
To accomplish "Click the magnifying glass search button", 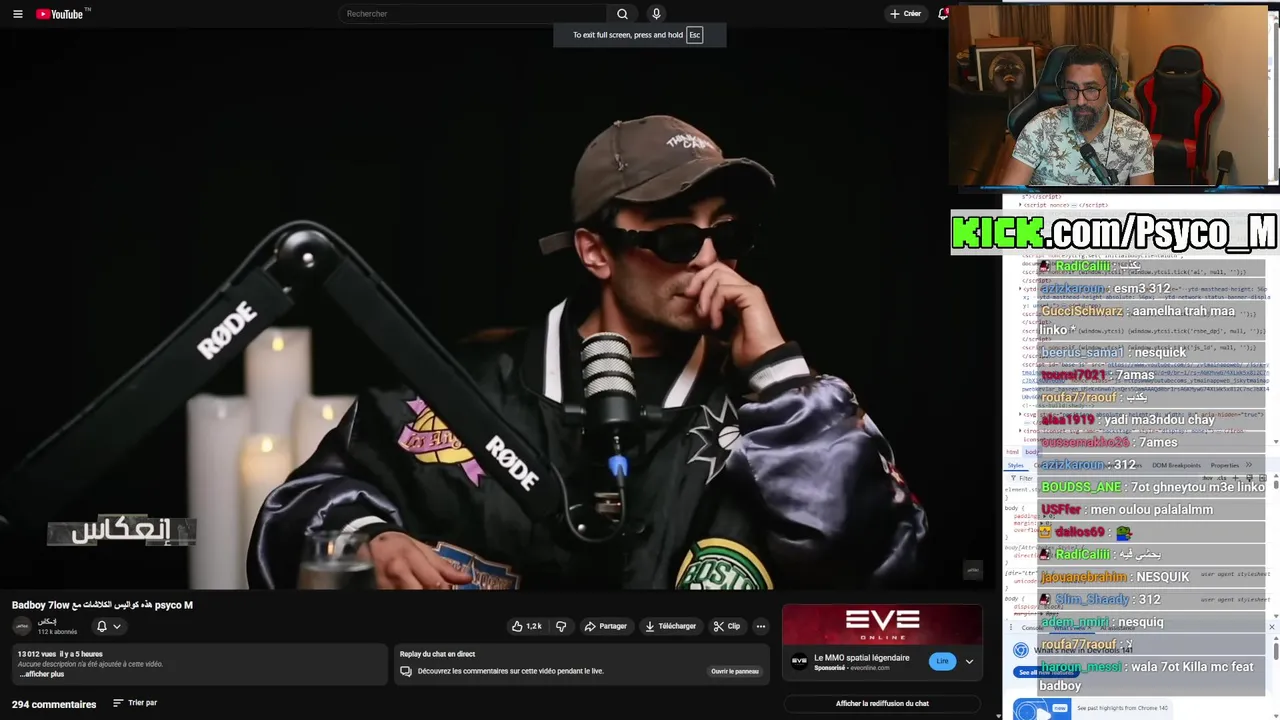I will pyautogui.click(x=622, y=14).
